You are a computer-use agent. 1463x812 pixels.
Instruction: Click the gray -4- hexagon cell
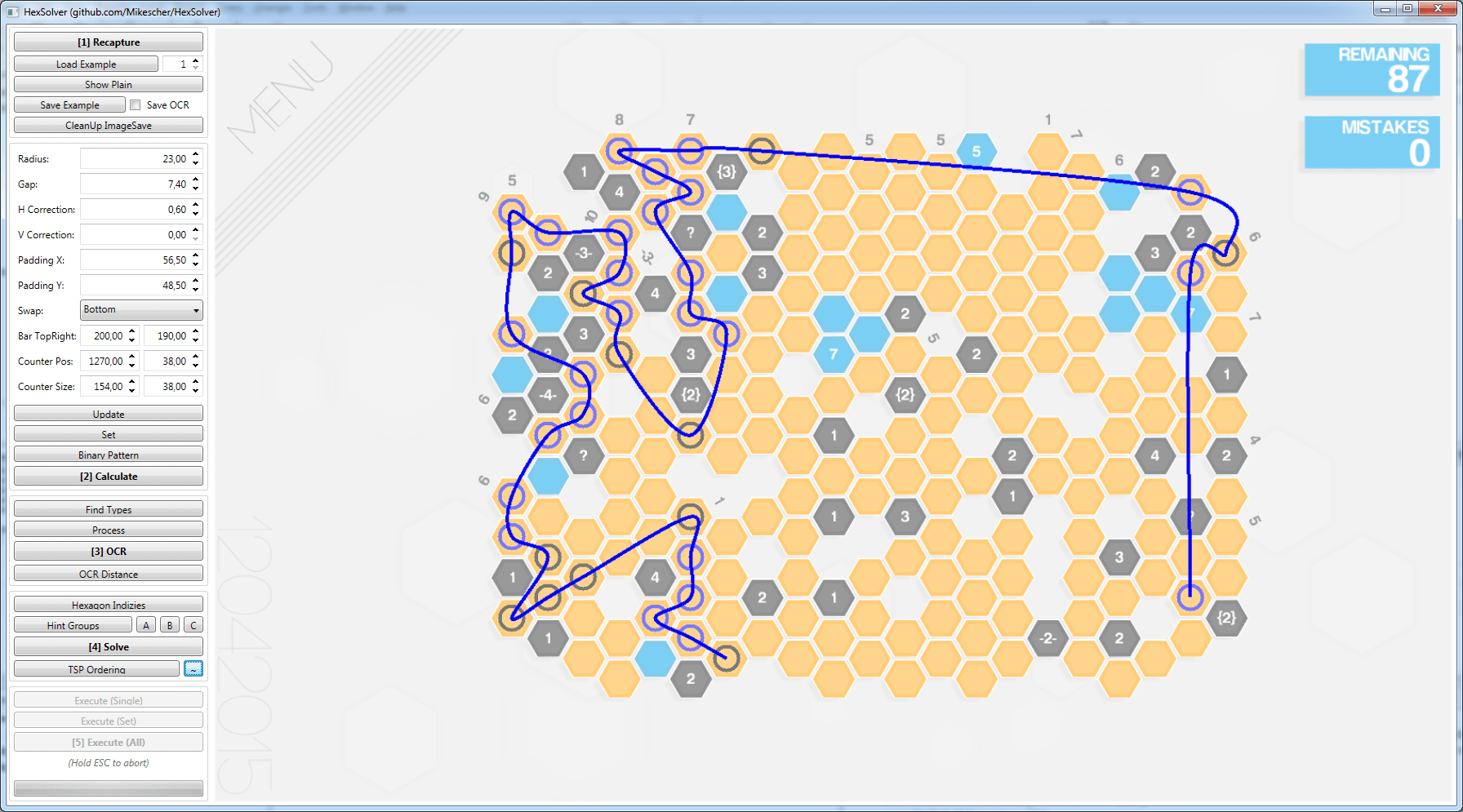coord(548,395)
